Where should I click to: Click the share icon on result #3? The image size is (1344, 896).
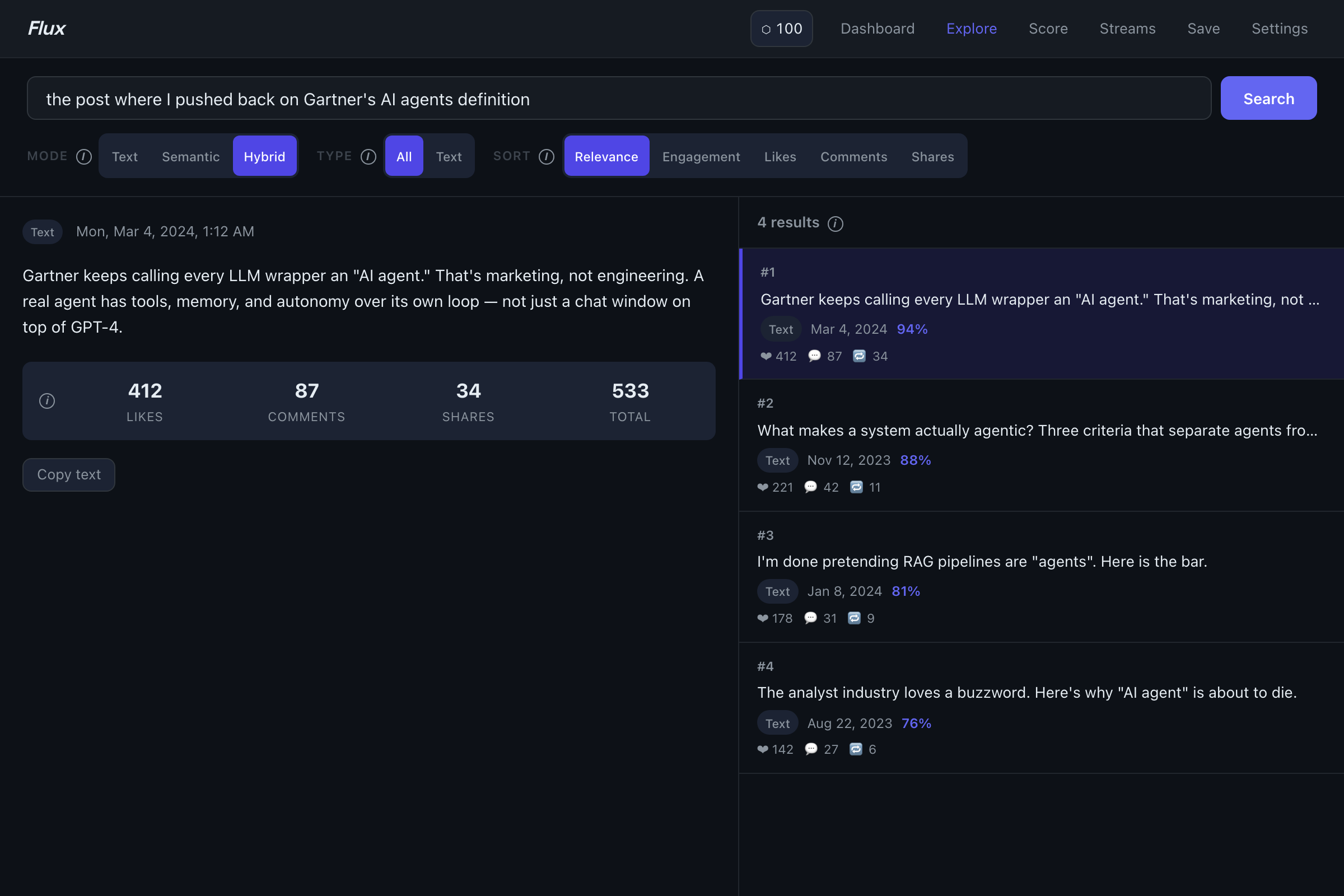(x=853, y=618)
